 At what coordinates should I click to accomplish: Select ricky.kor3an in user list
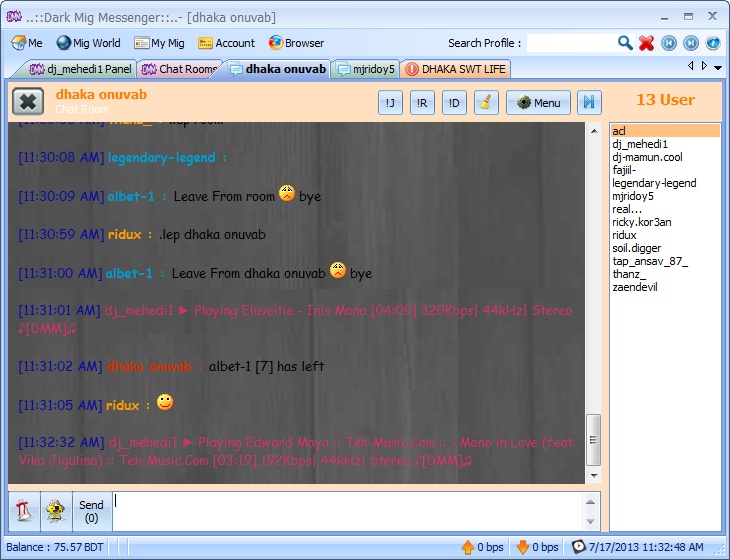(665, 223)
